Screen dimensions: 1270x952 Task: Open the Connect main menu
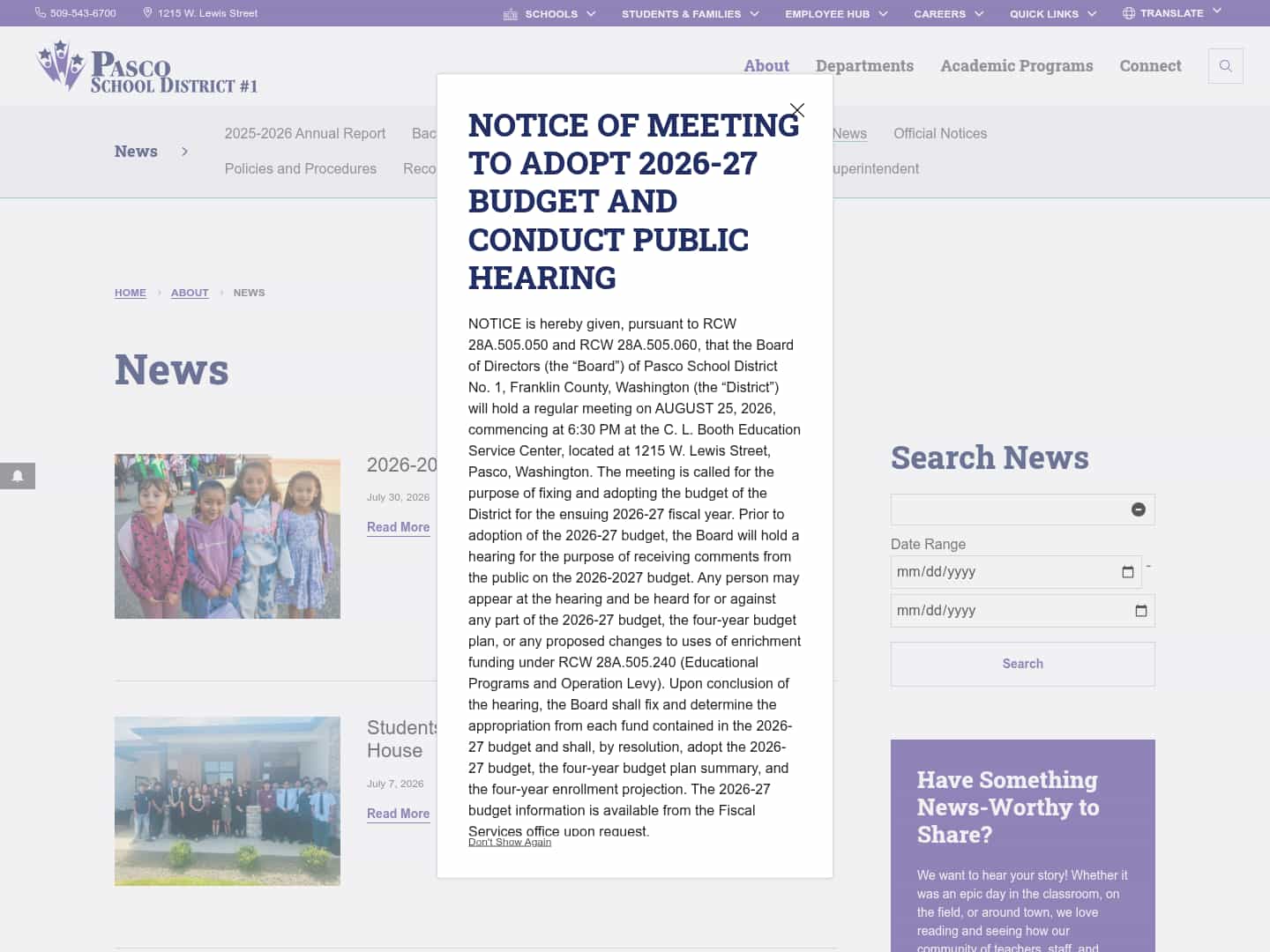(x=1150, y=66)
